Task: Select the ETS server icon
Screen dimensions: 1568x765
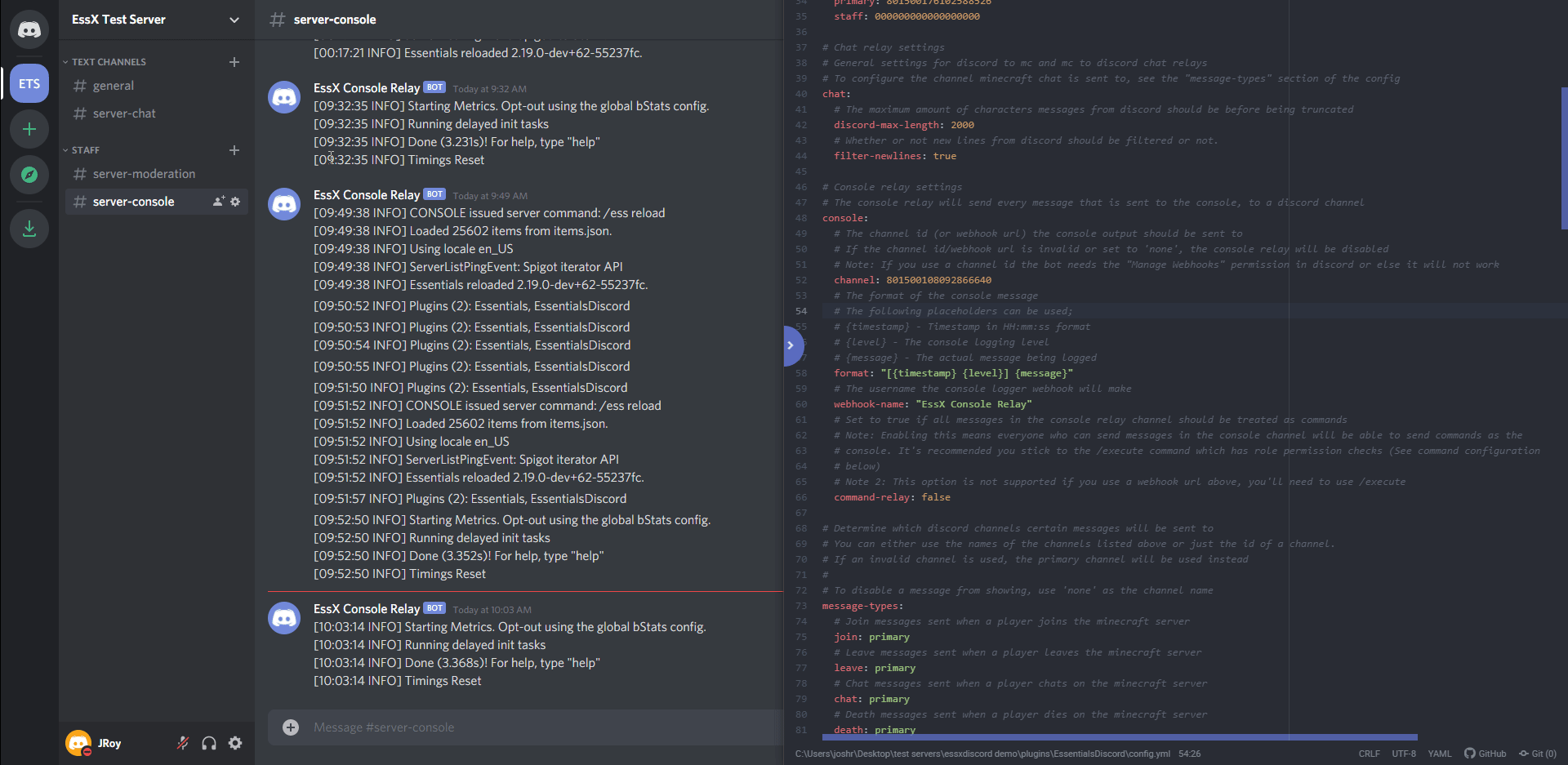Action: tap(29, 83)
